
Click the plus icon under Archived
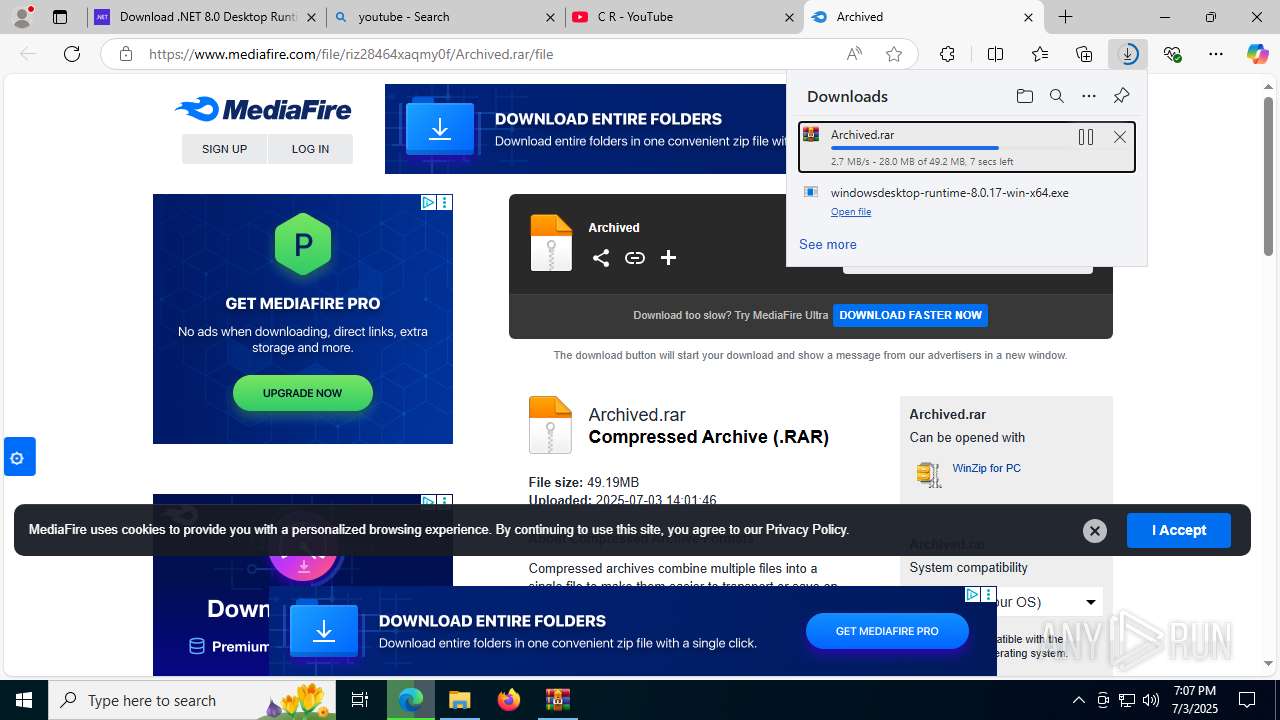coord(668,258)
